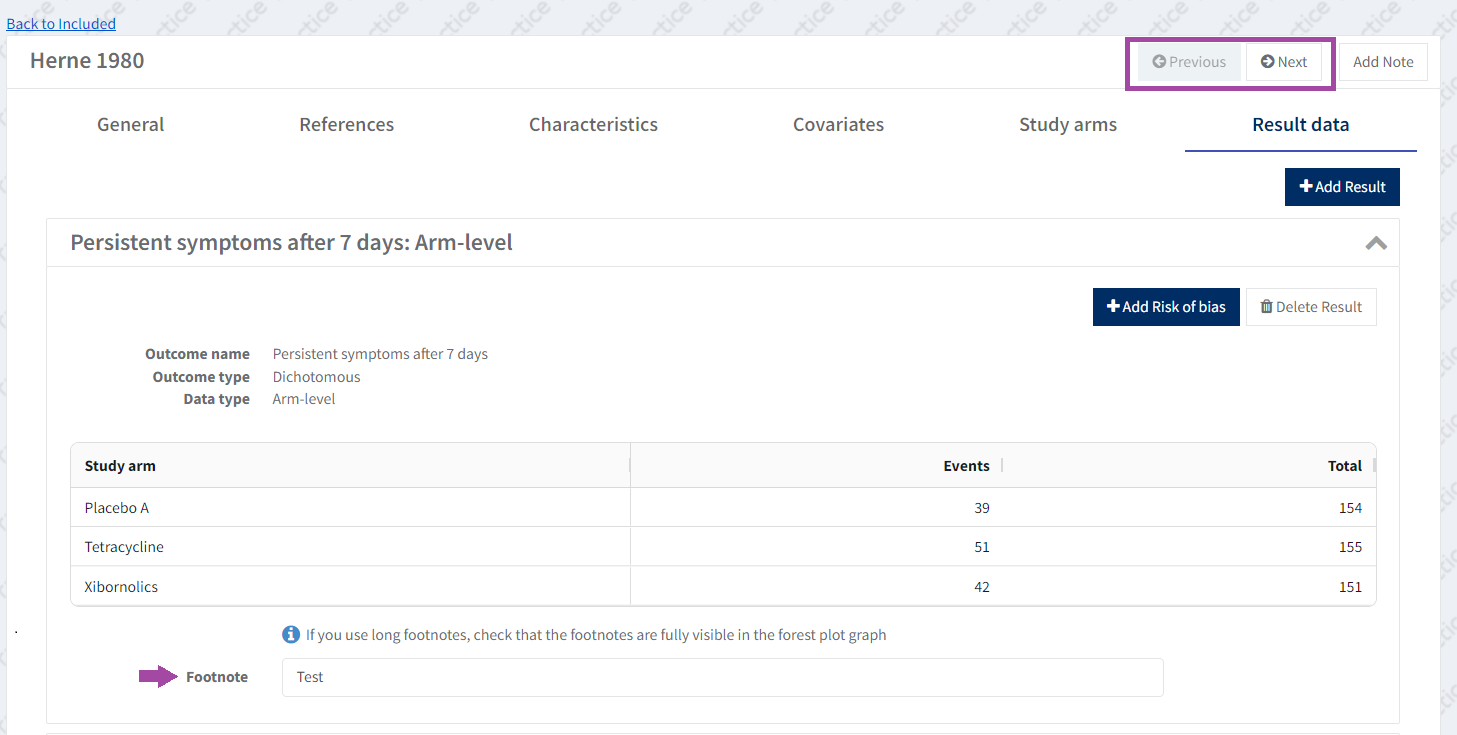
Task: Open the References tab
Action: (346, 125)
